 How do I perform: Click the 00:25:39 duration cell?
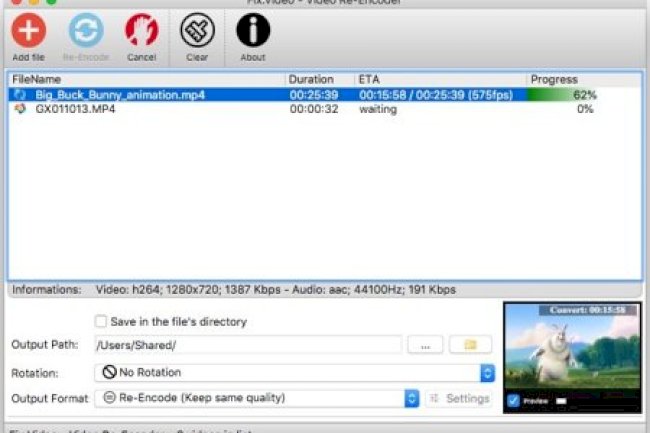314,95
